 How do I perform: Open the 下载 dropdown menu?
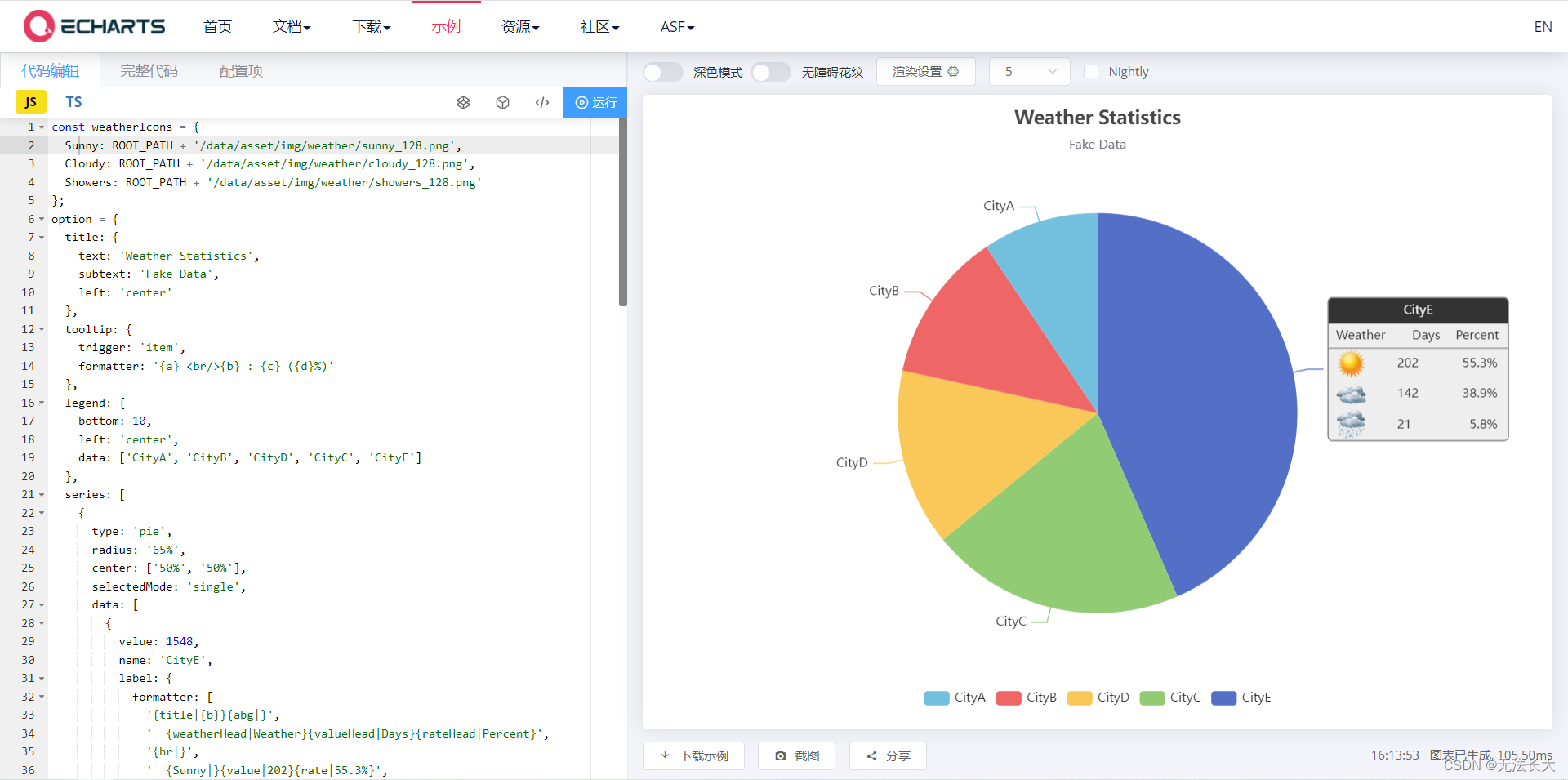pyautogui.click(x=372, y=27)
